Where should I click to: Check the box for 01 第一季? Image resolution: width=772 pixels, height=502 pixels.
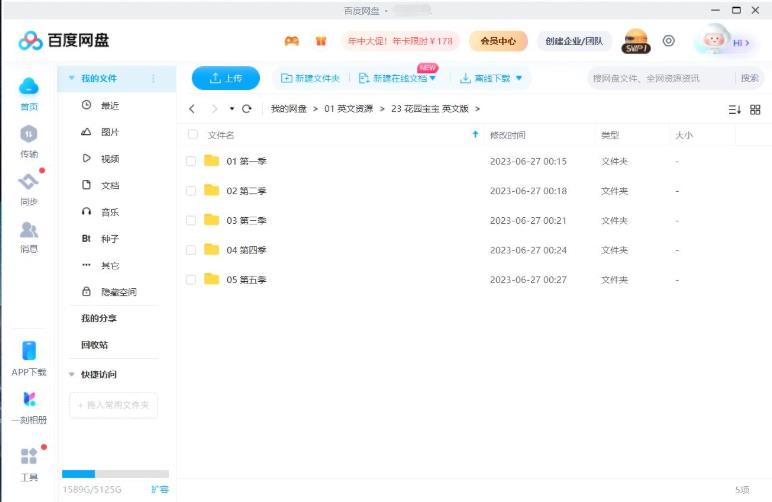(191, 161)
